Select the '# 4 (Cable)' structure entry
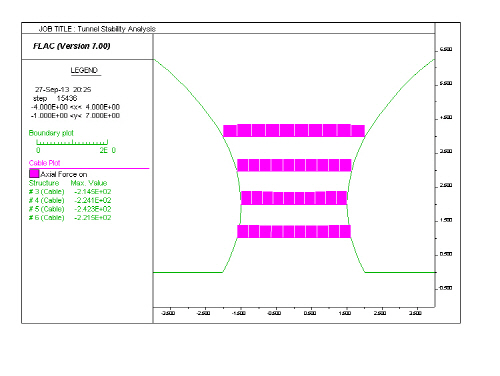This screenshot has width=500, height=376. coord(46,200)
